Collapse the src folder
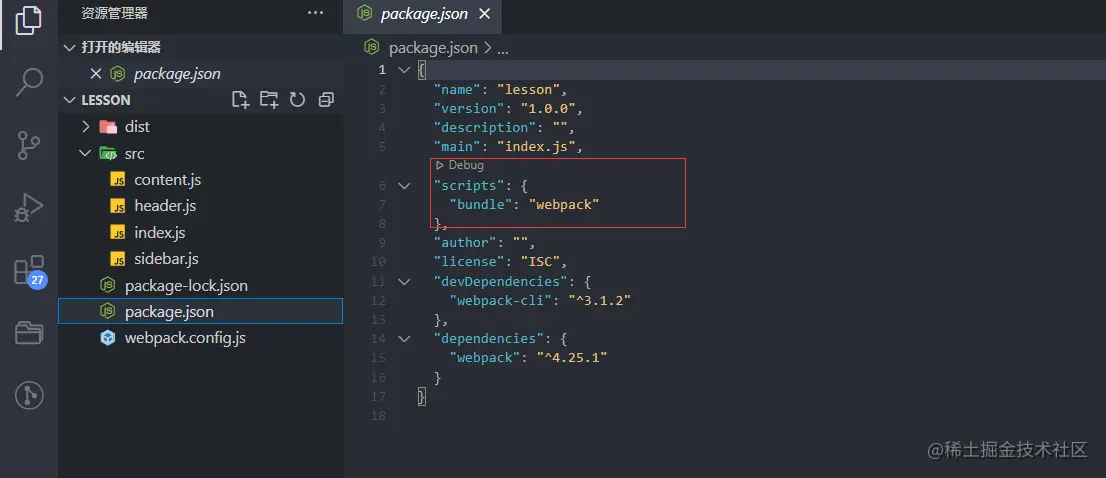This screenshot has width=1106, height=478. pos(85,153)
